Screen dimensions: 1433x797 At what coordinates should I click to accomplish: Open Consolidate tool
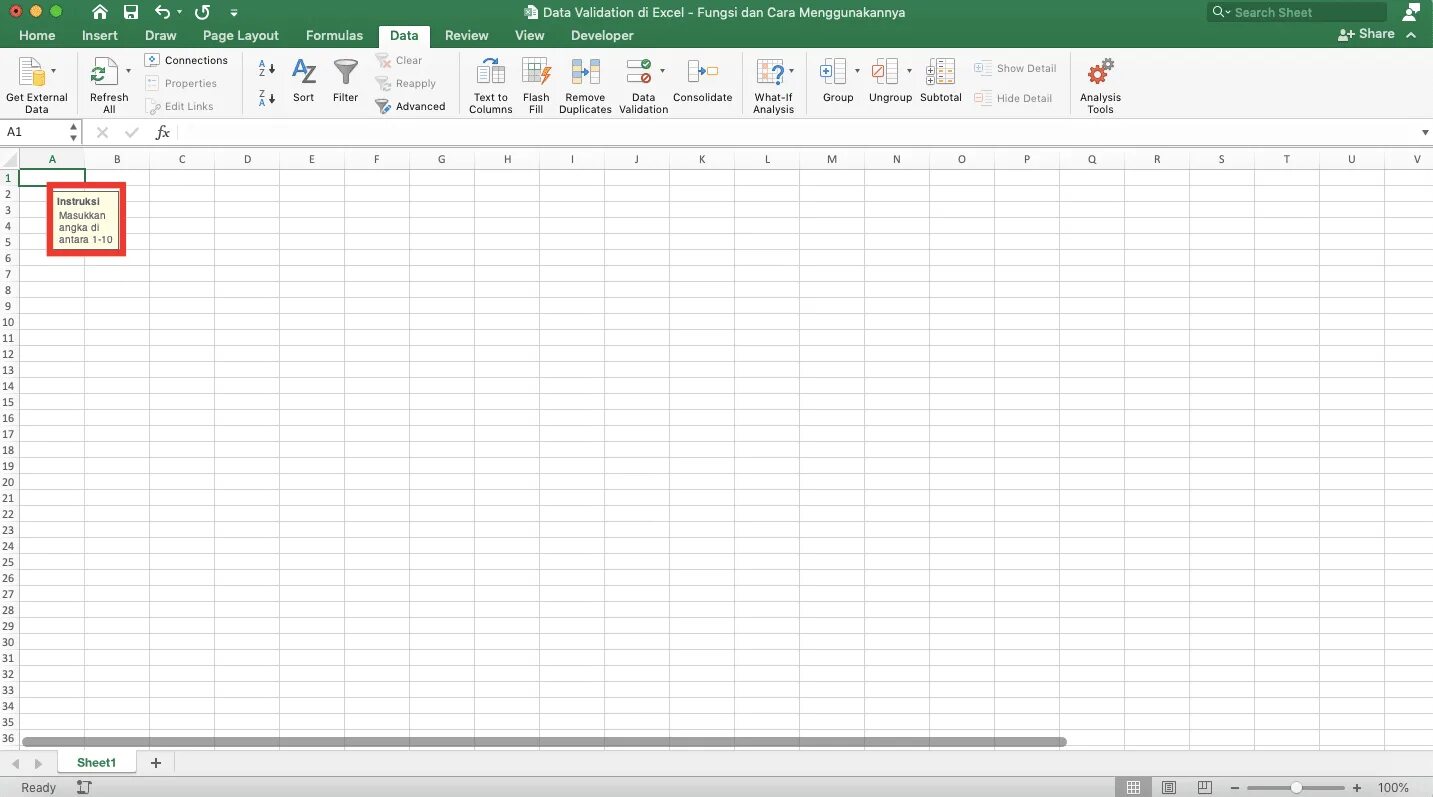click(x=702, y=81)
